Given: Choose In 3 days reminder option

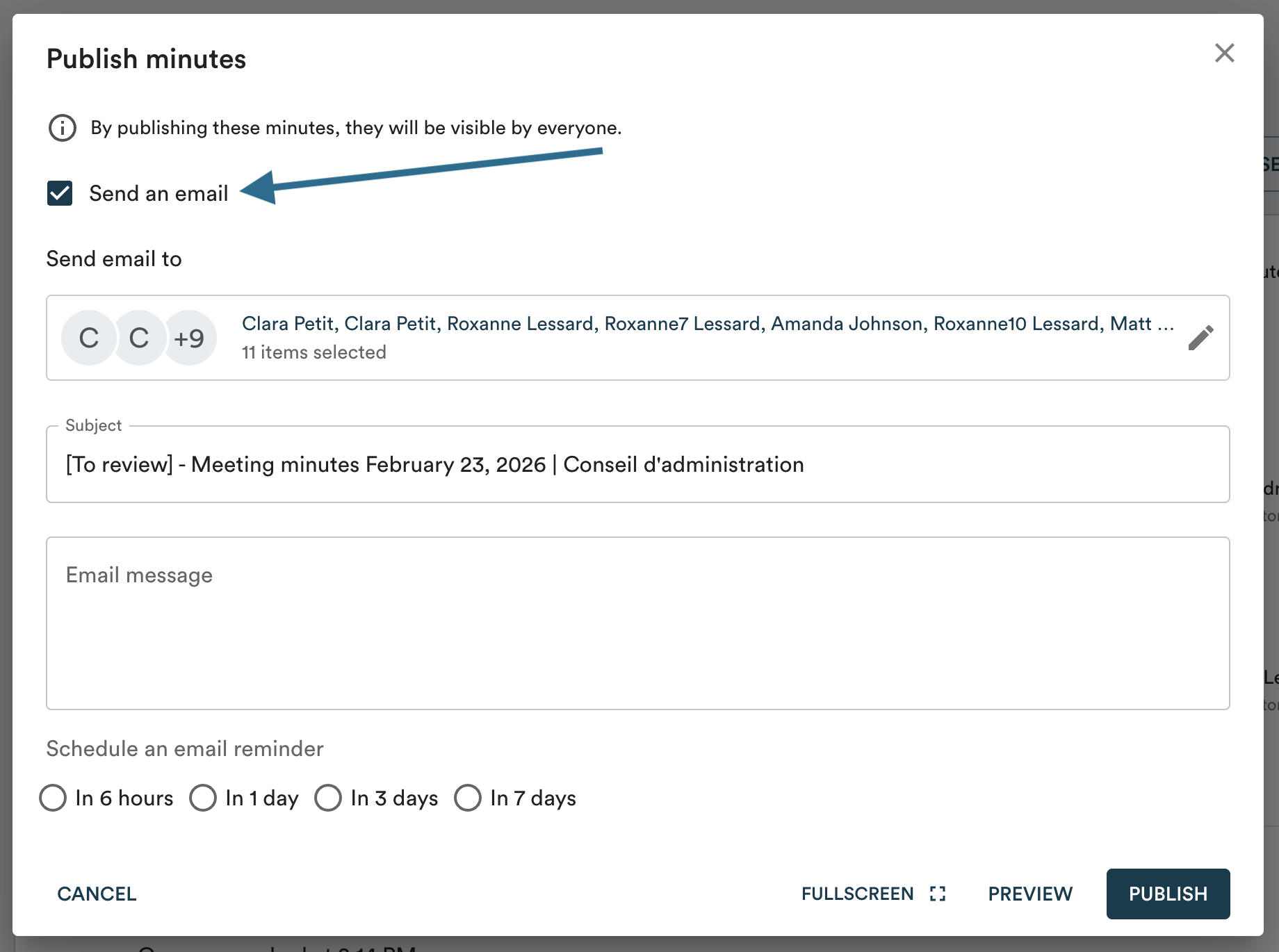Looking at the screenshot, I should coord(328,798).
